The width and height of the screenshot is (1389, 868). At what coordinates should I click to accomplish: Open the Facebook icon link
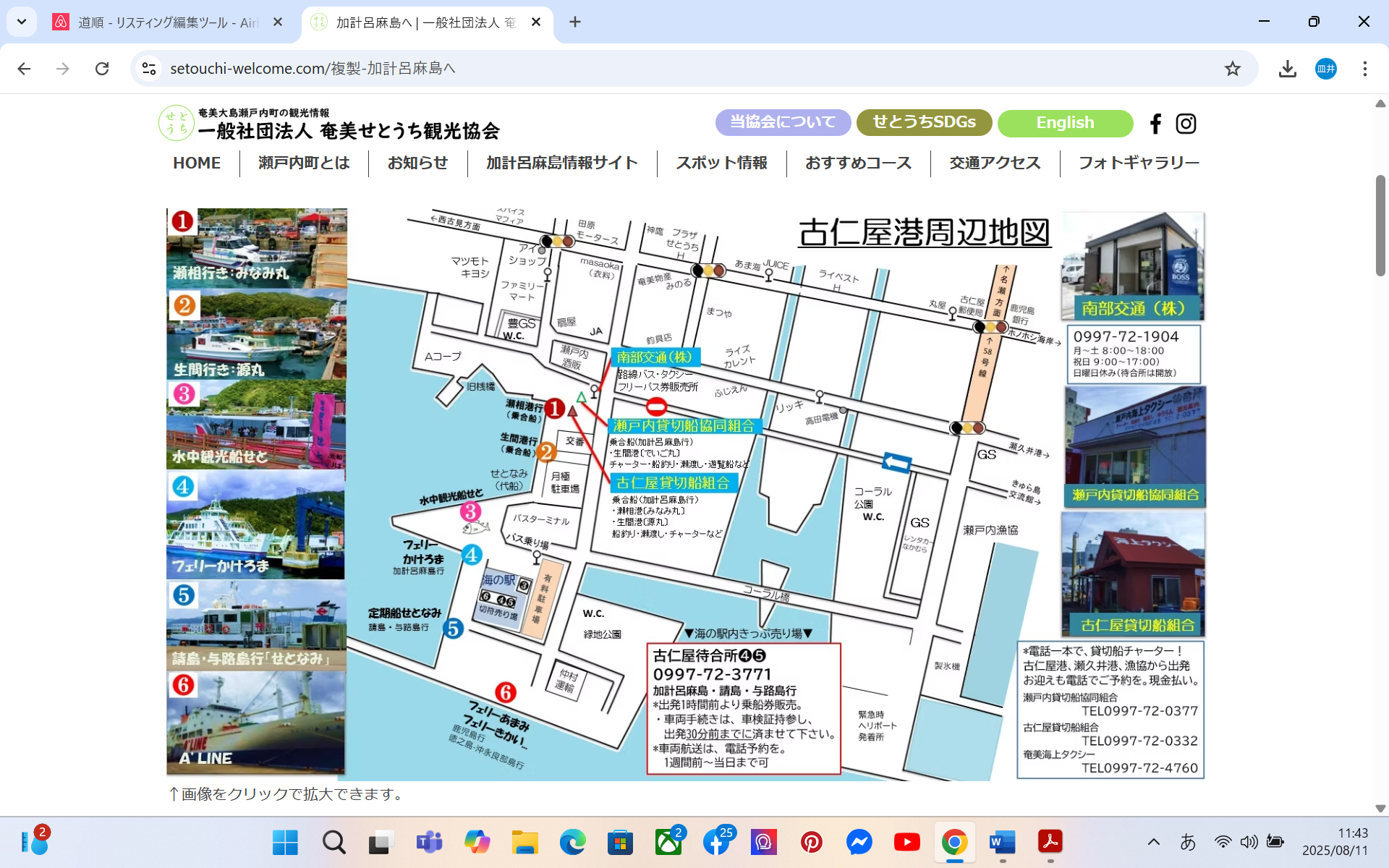(1155, 124)
